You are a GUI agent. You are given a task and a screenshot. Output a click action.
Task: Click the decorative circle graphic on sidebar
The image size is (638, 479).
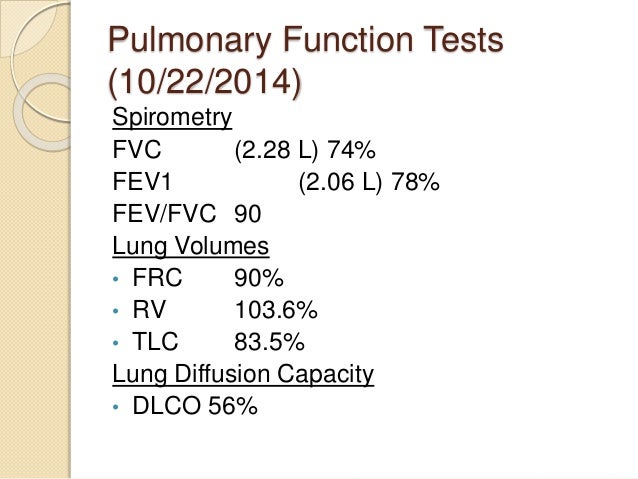(42, 112)
